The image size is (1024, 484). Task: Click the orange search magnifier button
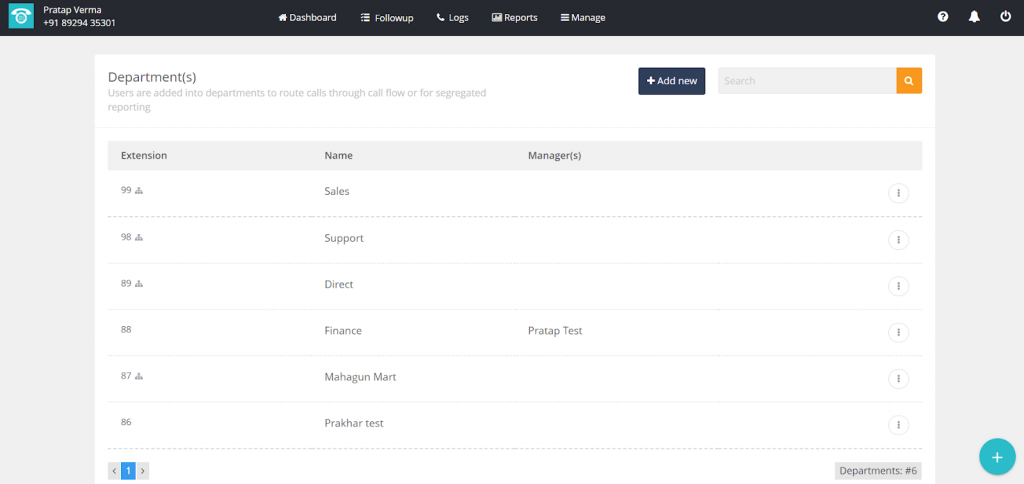coord(909,80)
